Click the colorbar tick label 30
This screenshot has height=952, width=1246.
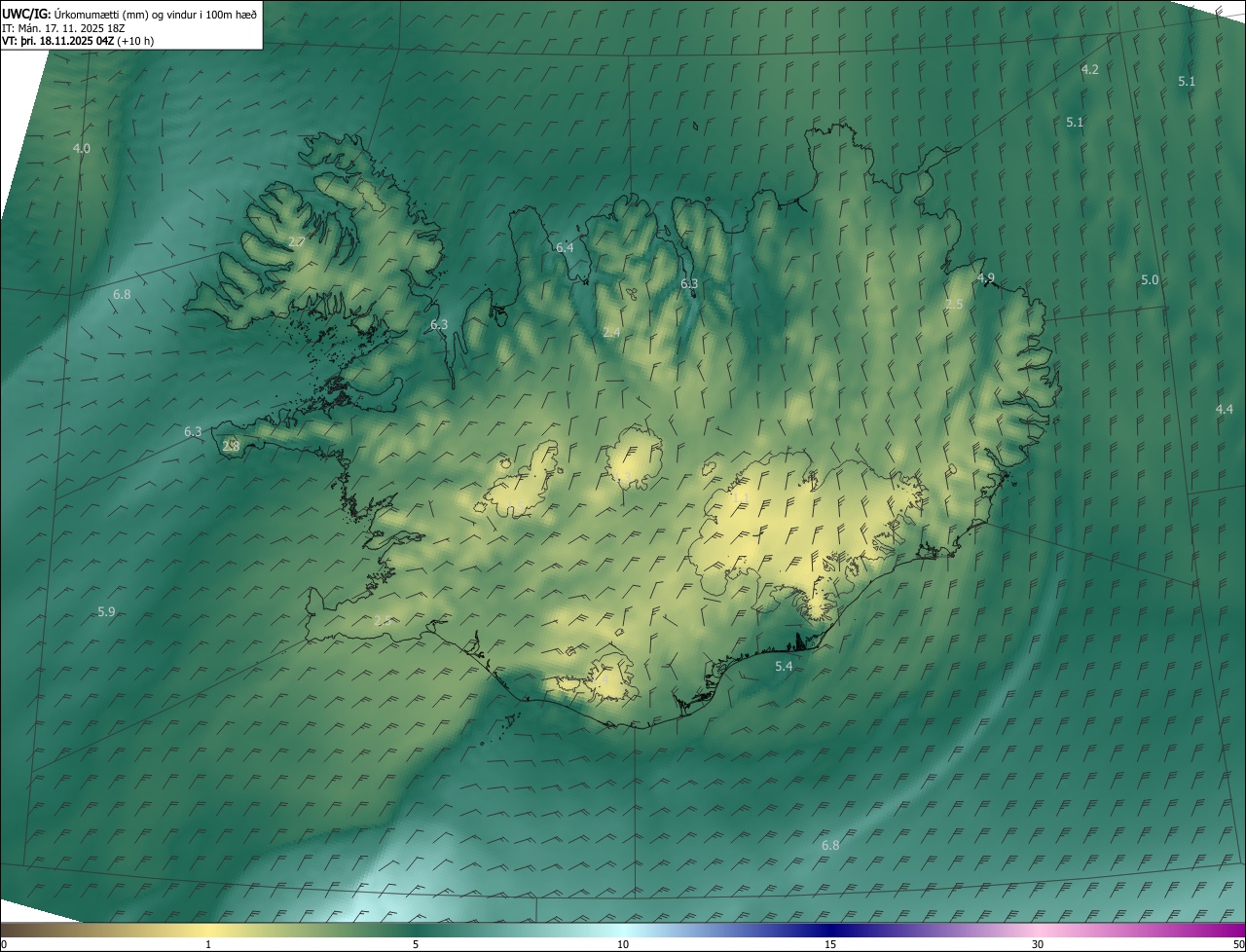pyautogui.click(x=1038, y=945)
